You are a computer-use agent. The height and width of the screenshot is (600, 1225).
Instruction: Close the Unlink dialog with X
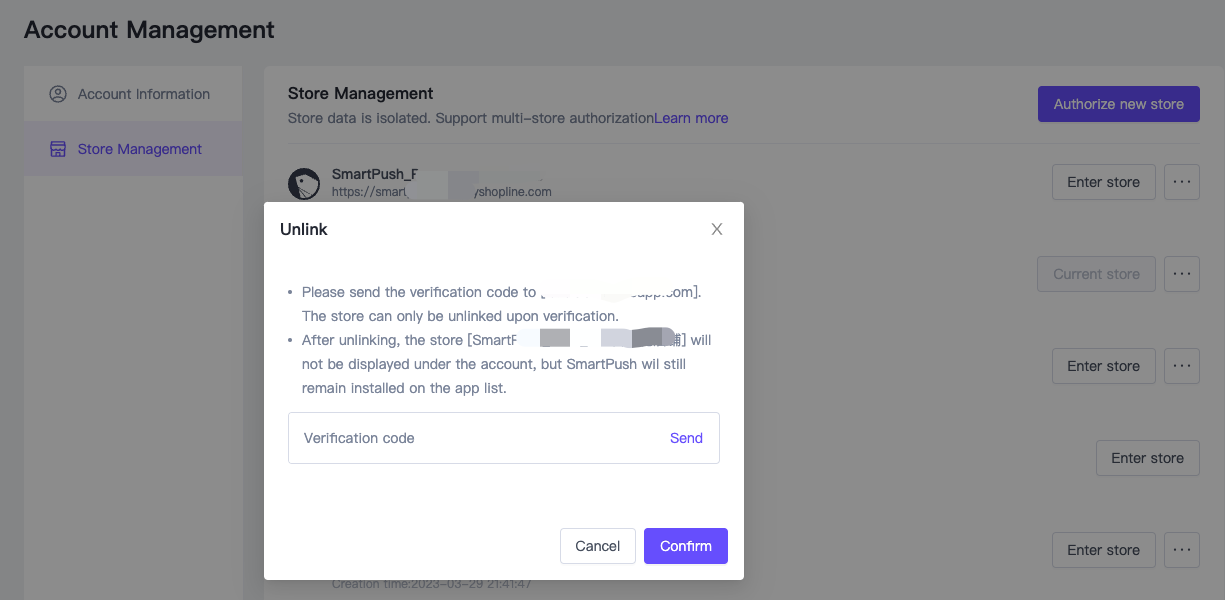click(716, 229)
